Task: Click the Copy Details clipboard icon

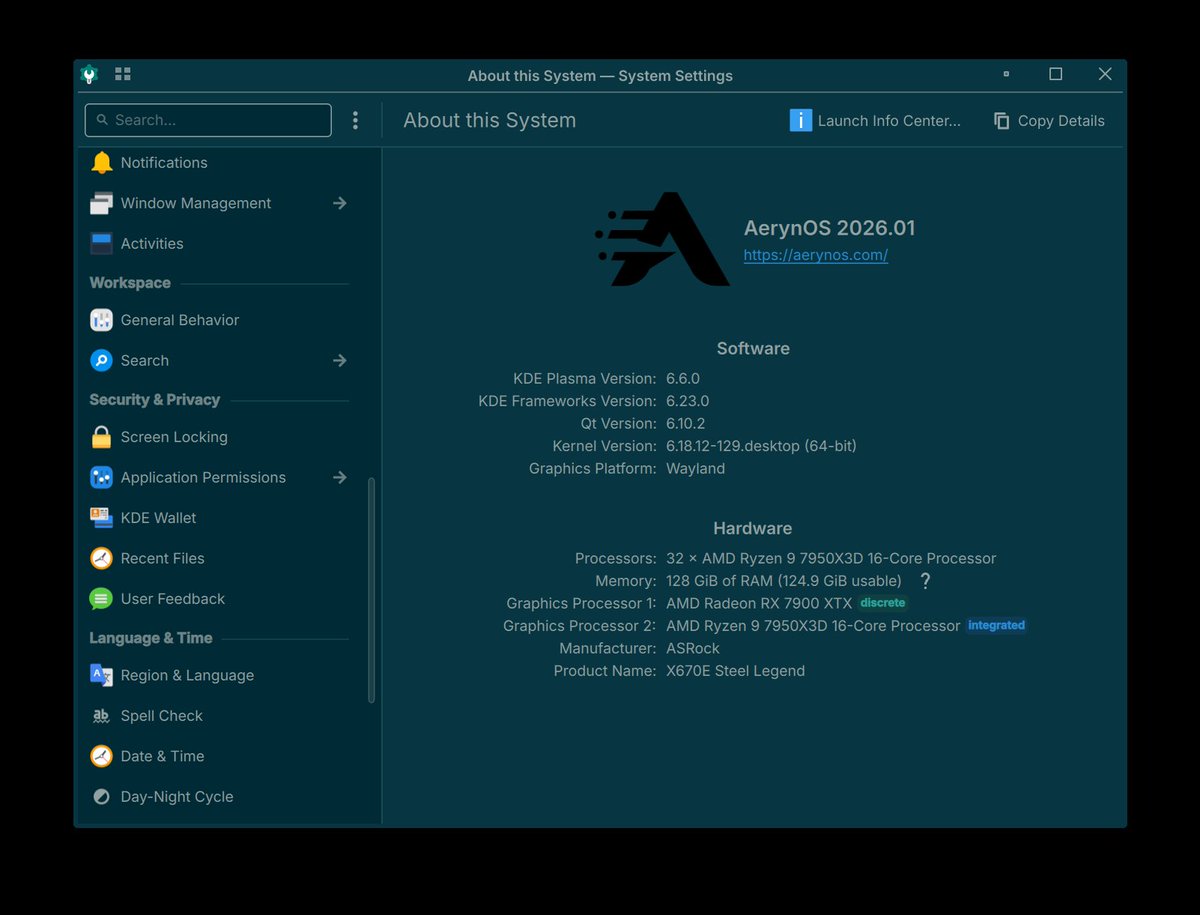Action: [1001, 121]
